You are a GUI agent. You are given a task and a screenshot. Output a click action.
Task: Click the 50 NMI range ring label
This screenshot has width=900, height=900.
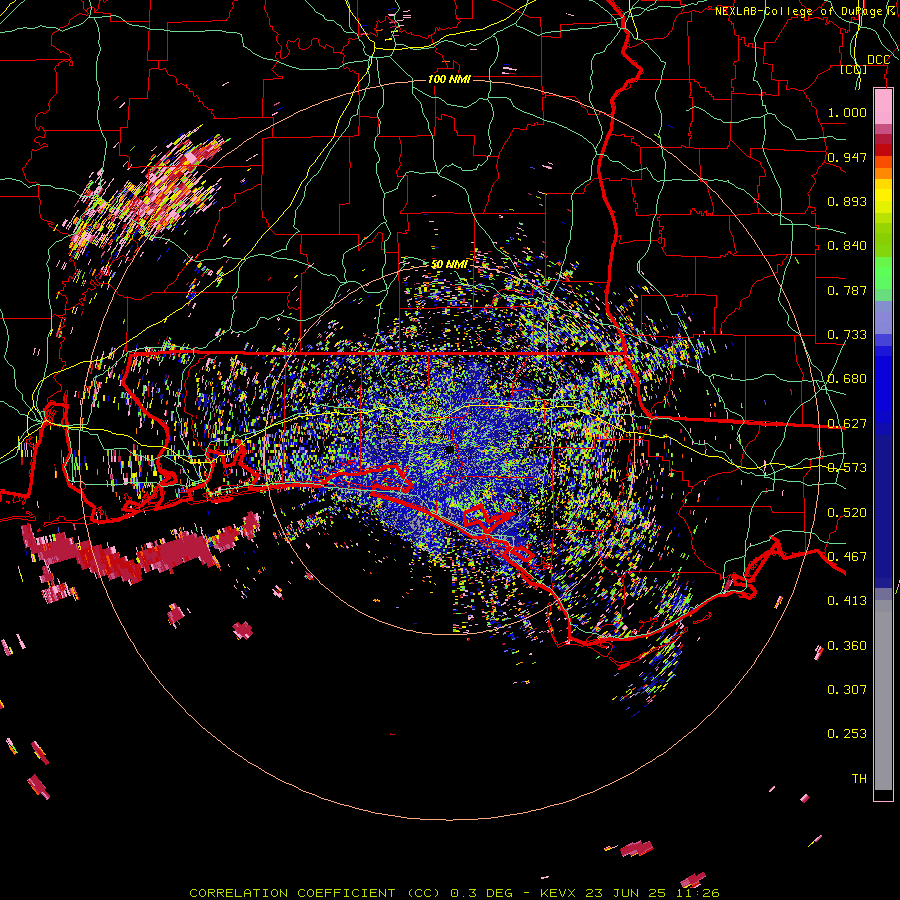point(449,264)
